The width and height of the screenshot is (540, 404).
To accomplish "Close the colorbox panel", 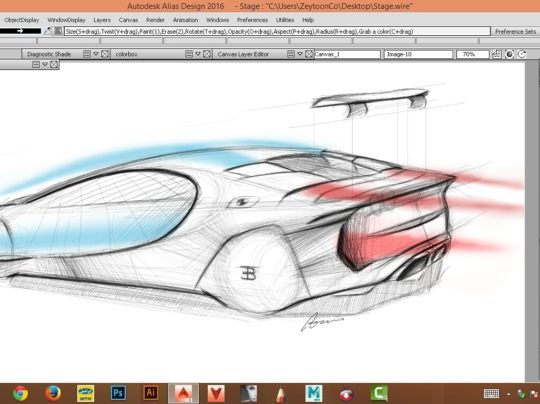I will [207, 54].
